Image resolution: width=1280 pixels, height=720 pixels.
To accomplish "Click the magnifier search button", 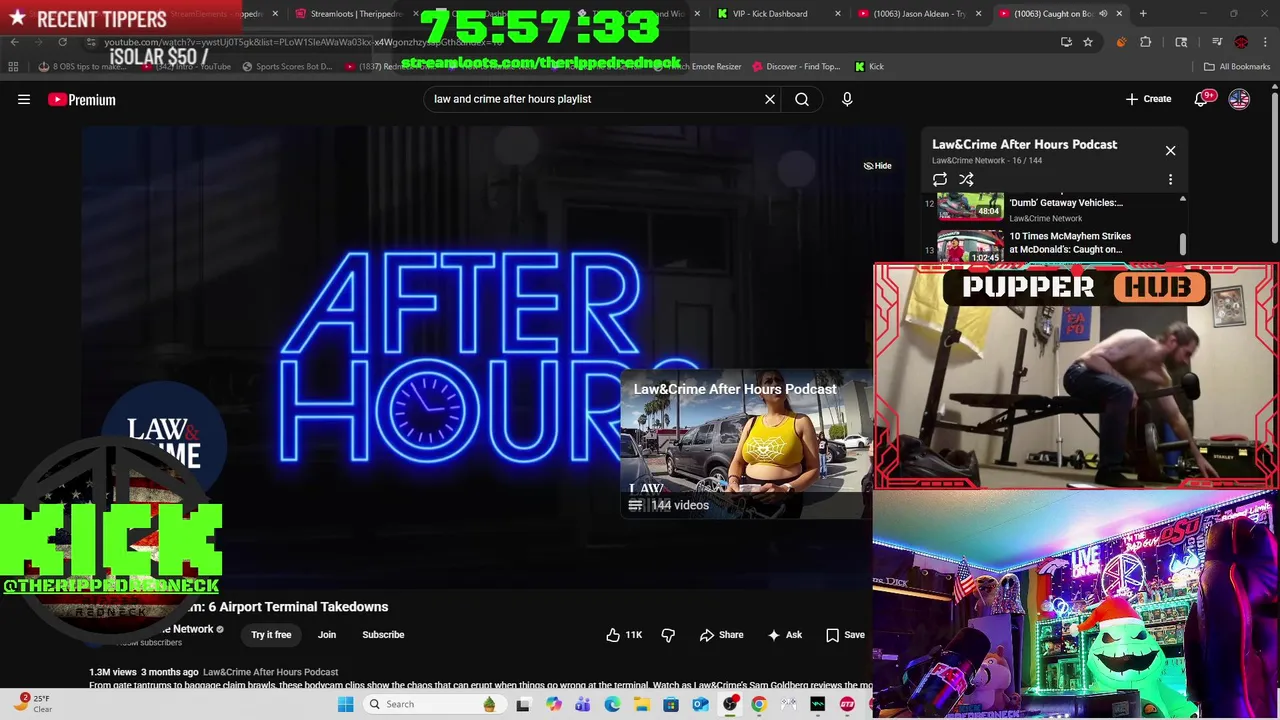I will [802, 99].
